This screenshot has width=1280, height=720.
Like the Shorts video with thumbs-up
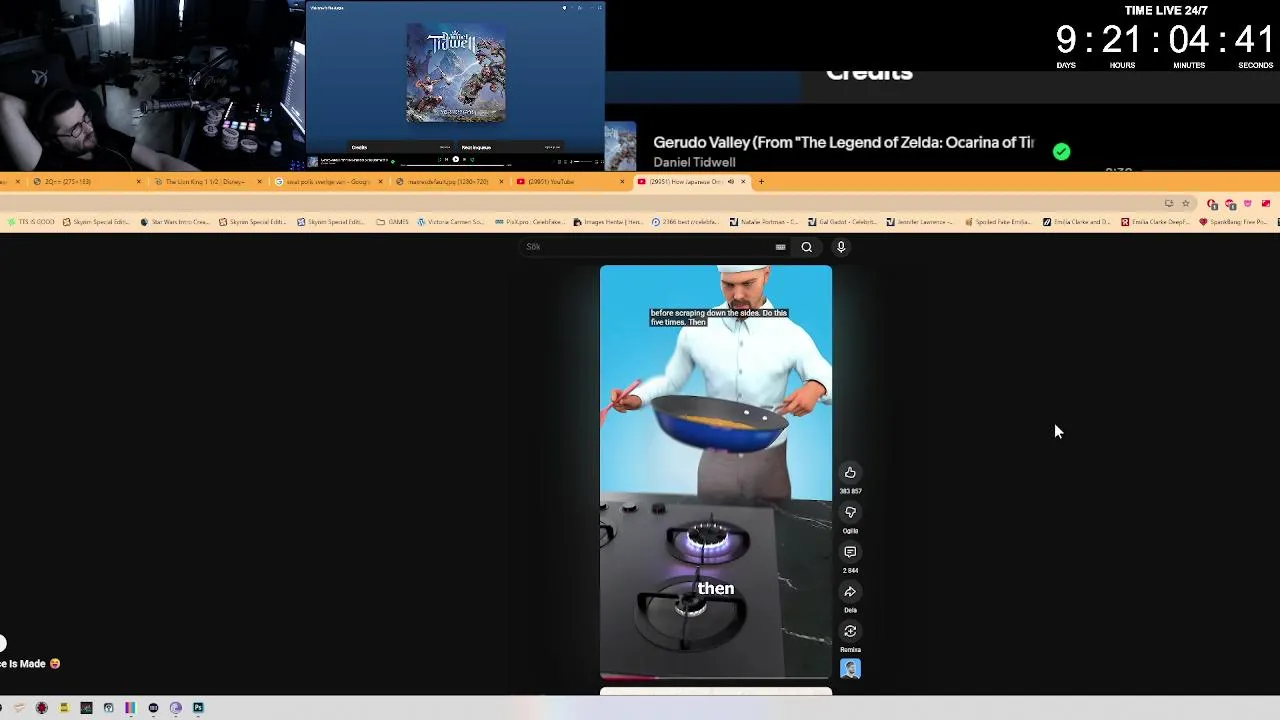pos(850,472)
